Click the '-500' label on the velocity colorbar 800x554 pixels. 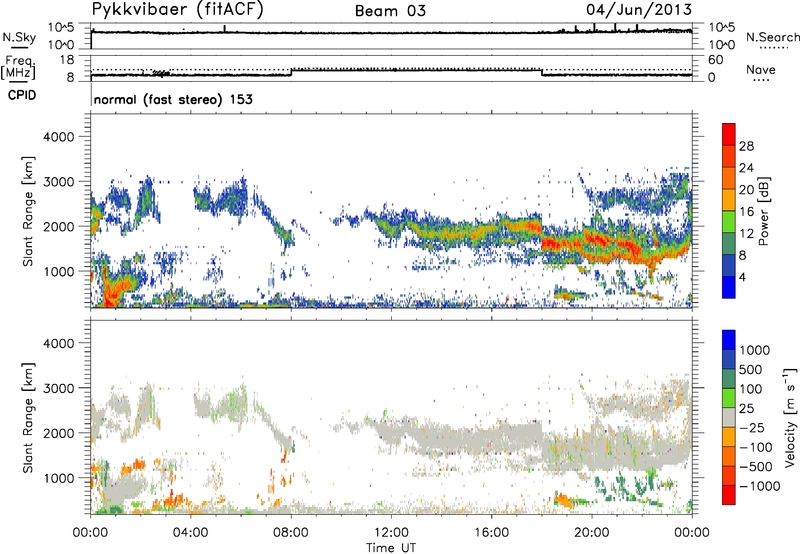pos(757,467)
